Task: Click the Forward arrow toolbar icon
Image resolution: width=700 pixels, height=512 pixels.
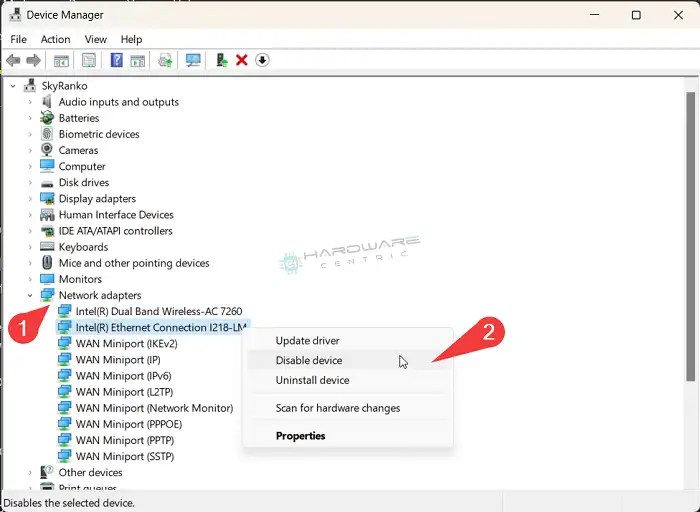Action: (33, 60)
